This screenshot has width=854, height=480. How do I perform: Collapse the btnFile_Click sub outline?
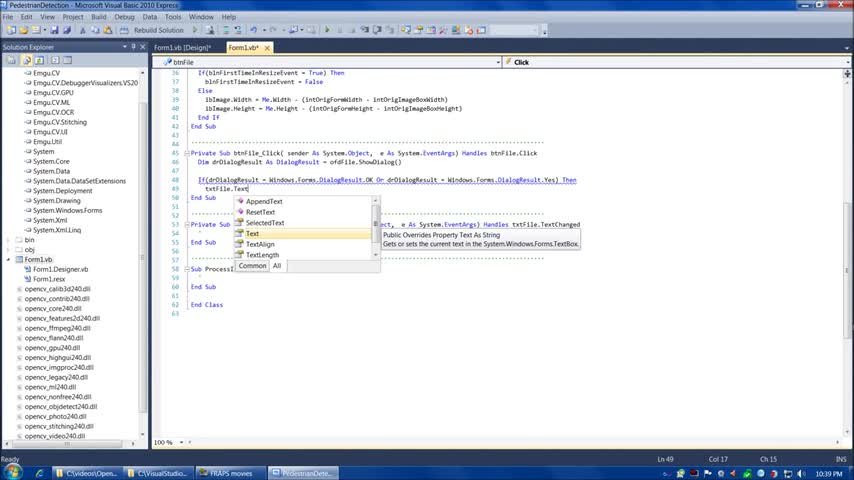pos(186,154)
